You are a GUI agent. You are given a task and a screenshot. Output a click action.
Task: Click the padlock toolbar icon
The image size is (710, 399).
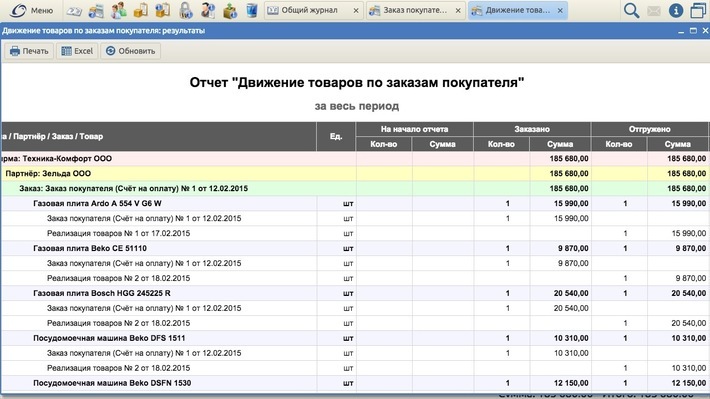[185, 10]
